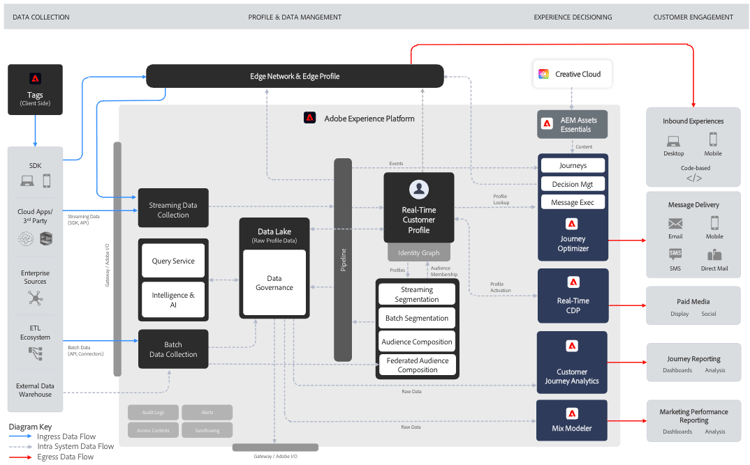Image resolution: width=750 pixels, height=465 pixels.
Task: Click the Alerts box
Action: click(x=207, y=412)
